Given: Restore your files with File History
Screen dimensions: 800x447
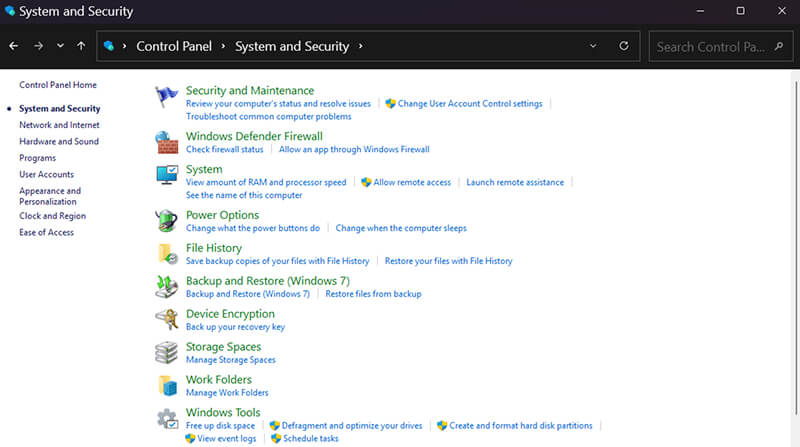Looking at the screenshot, I should [x=448, y=261].
